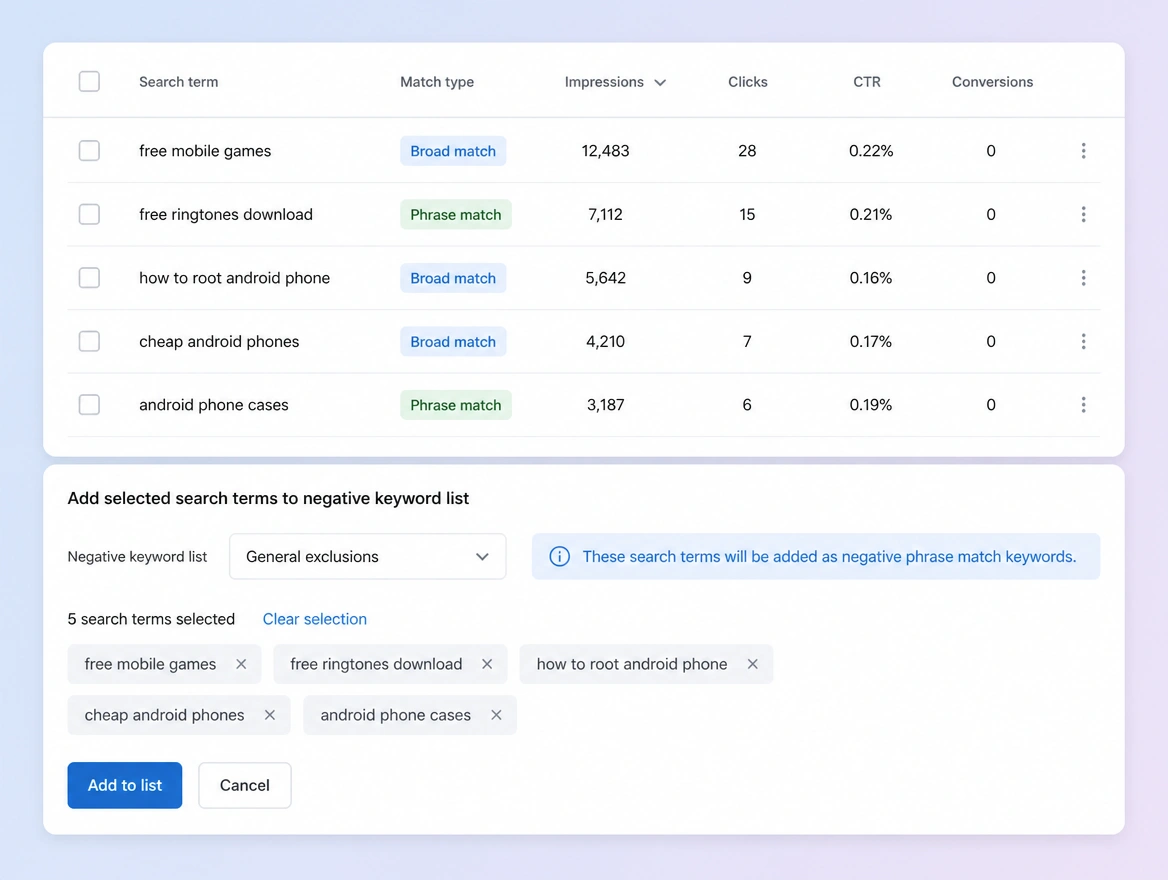Click the 5 search terms selected label
Viewport: 1168px width, 880px height.
tap(151, 619)
